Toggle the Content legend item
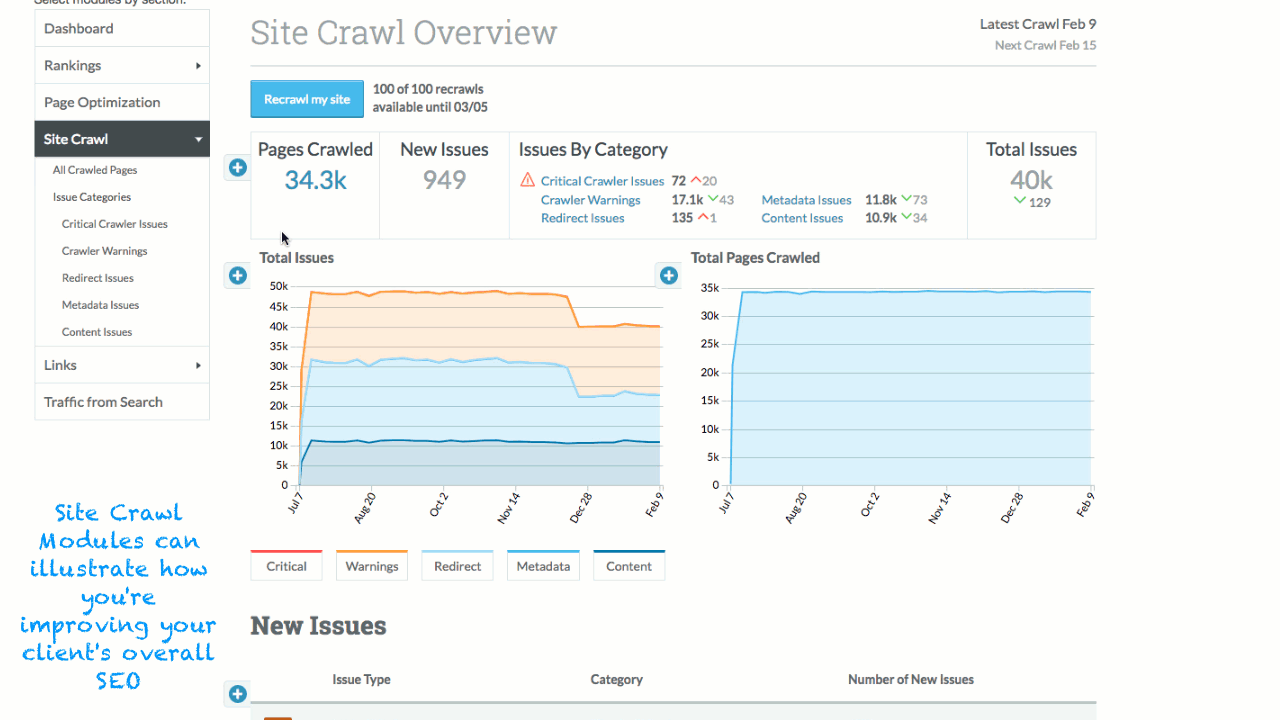This screenshot has width=1280, height=720. point(629,566)
